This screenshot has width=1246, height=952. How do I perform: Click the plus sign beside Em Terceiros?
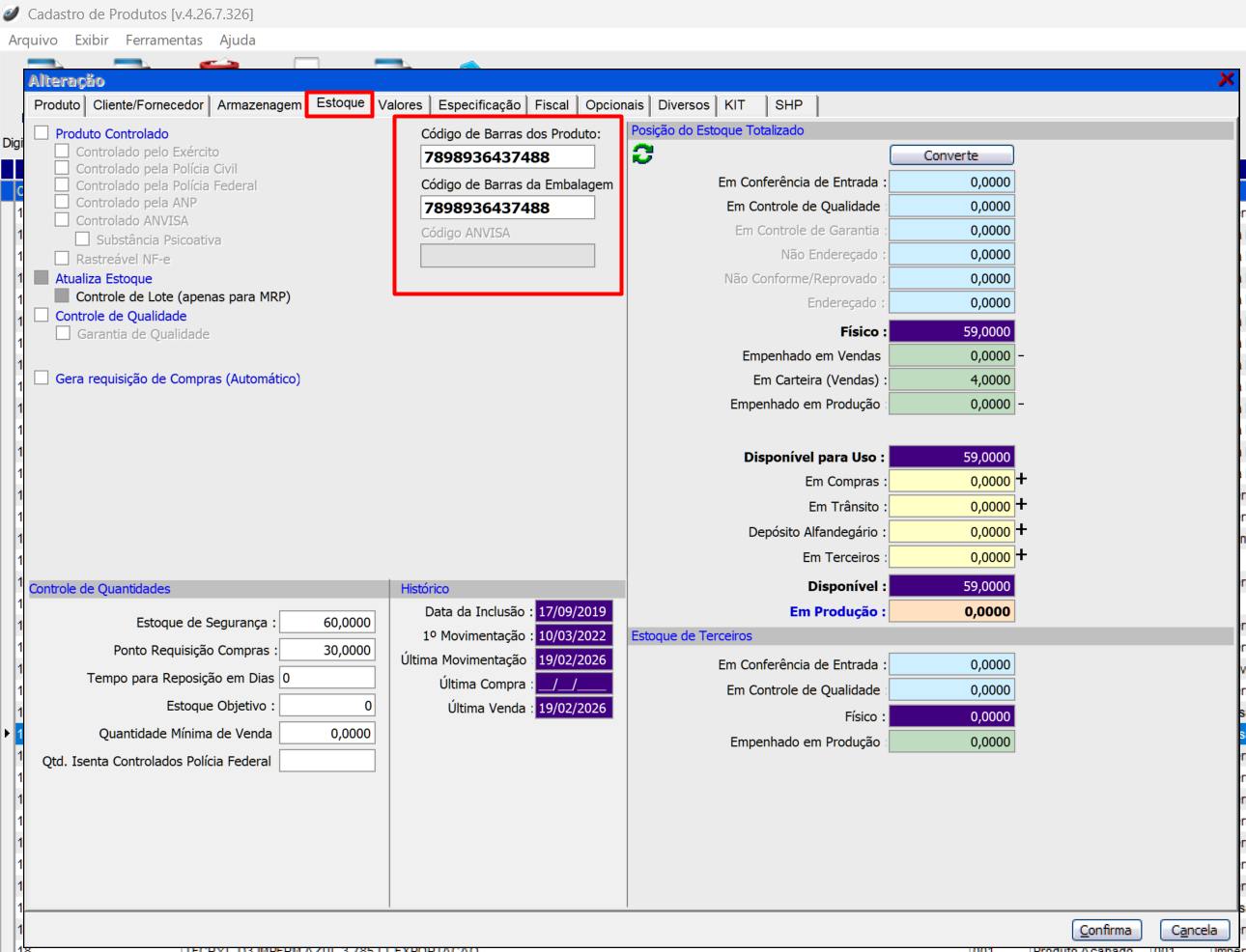pyautogui.click(x=1021, y=555)
